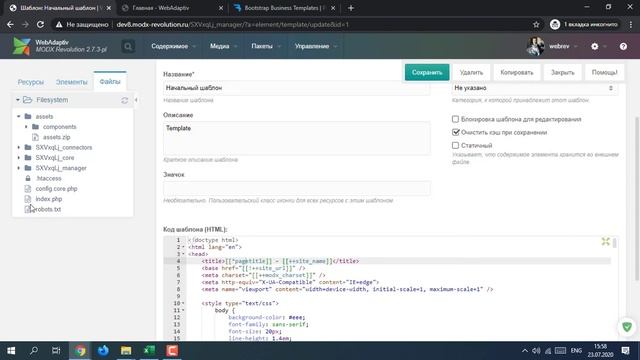Open Windows Start menu
The image size is (640, 360).
[x=11, y=351]
